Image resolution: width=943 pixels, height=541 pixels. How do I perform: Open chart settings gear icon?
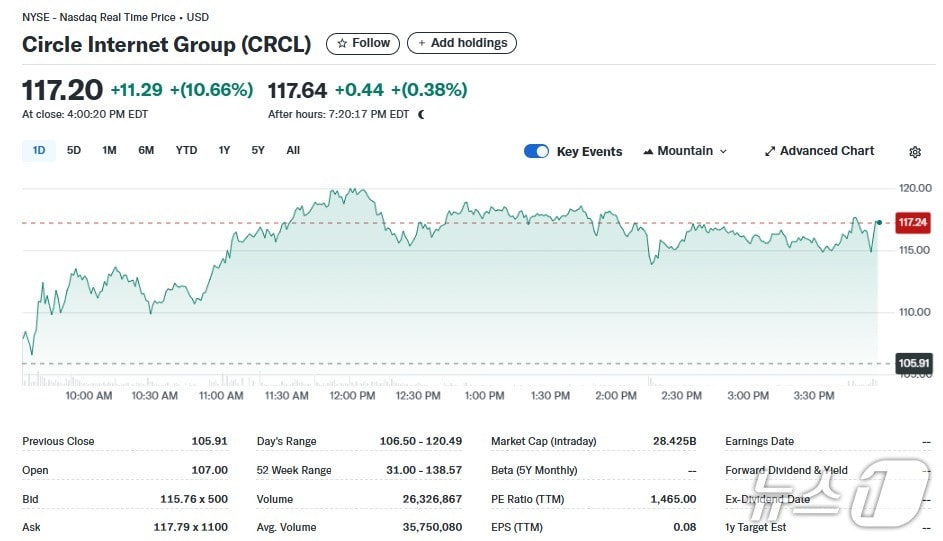tap(914, 152)
